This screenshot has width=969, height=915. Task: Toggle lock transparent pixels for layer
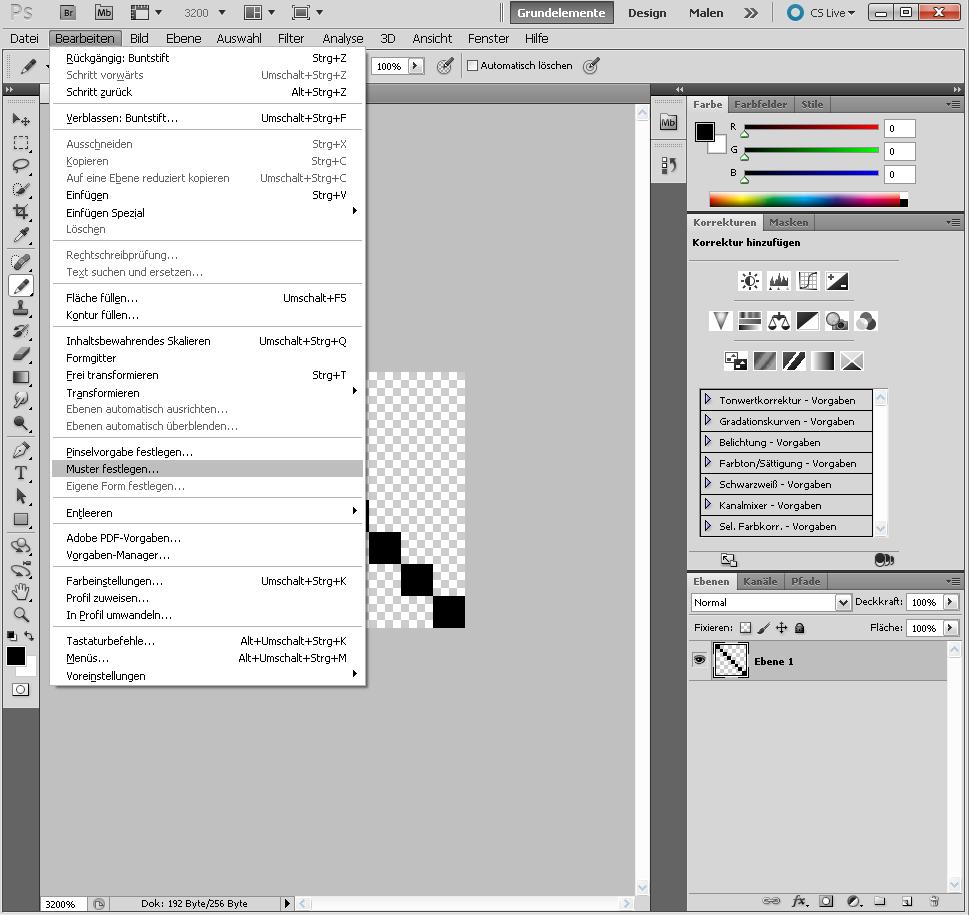745,628
